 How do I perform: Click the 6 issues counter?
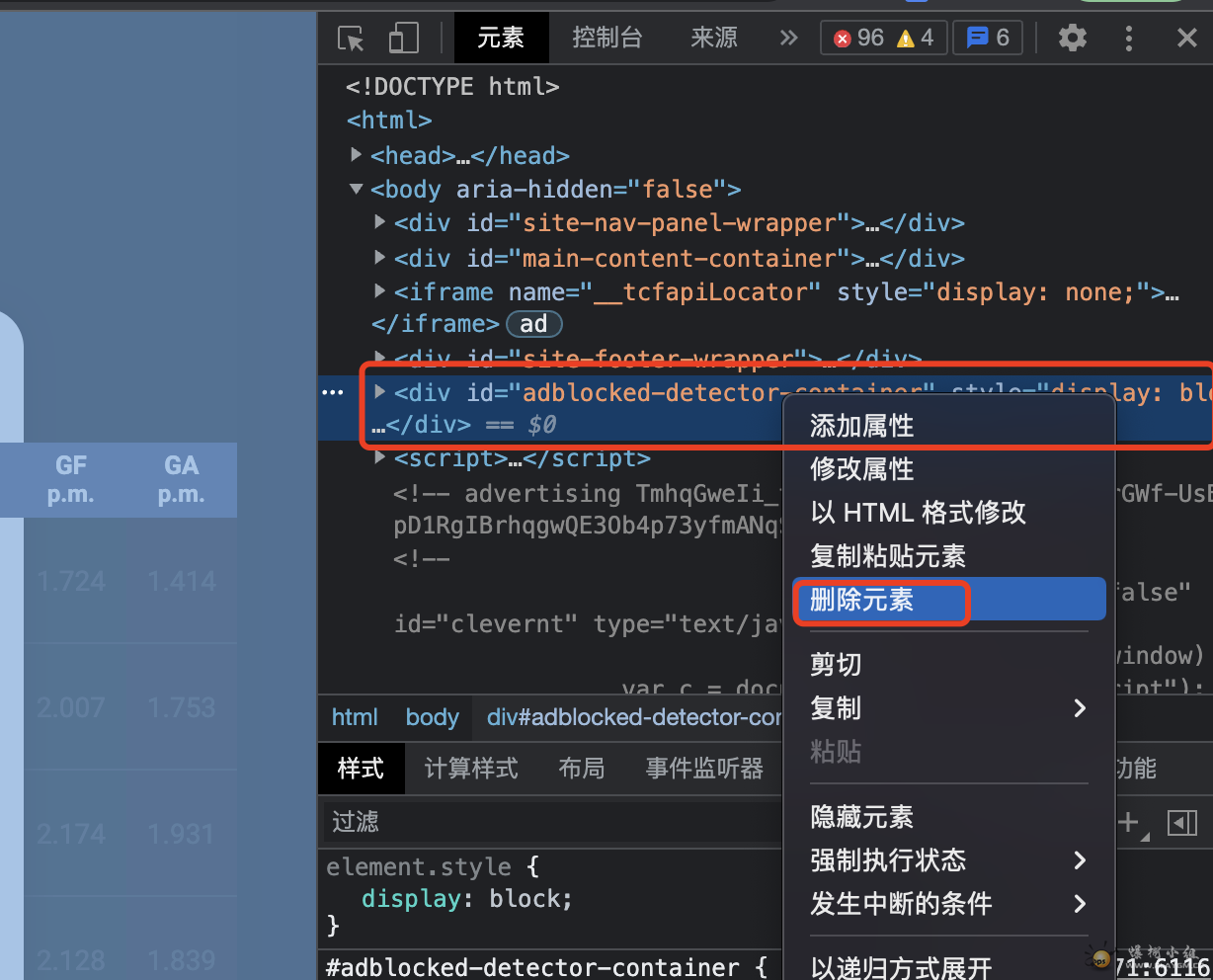988,38
